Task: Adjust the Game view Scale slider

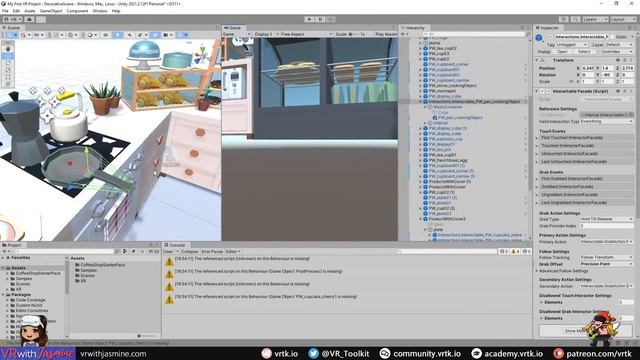Action: 353,34
